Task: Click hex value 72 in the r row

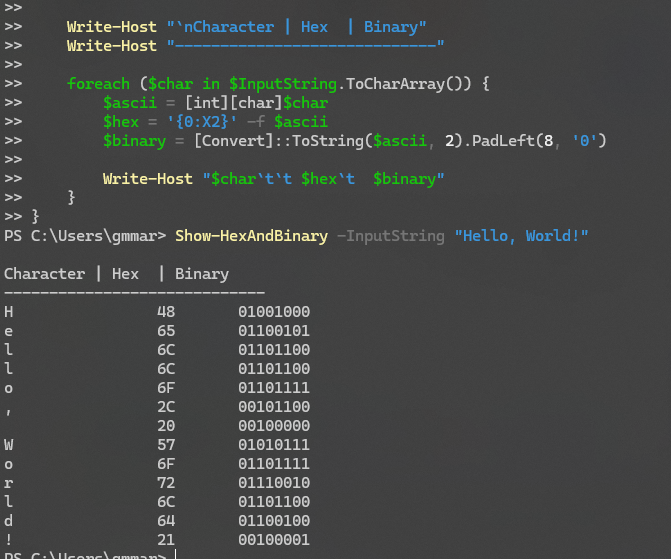Action: point(166,482)
